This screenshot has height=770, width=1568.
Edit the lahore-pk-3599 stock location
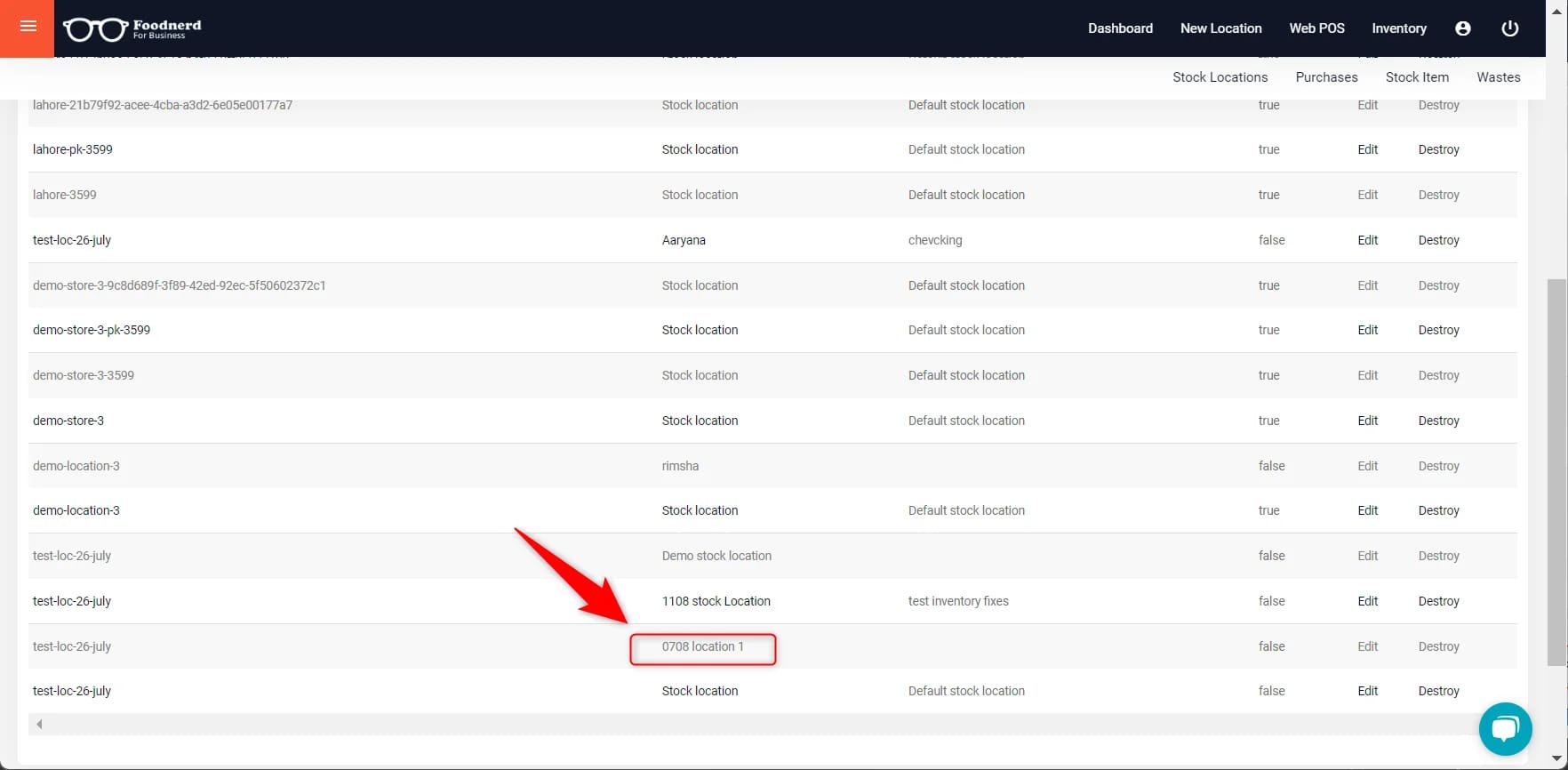1367,149
